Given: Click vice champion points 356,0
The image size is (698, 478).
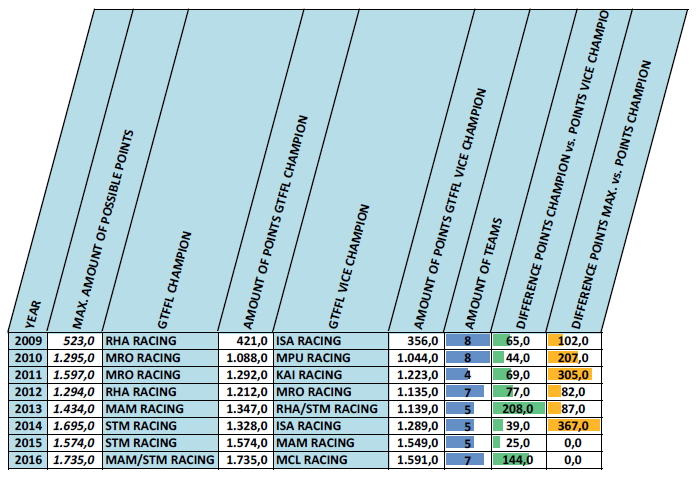Looking at the screenshot, I should pos(417,341).
